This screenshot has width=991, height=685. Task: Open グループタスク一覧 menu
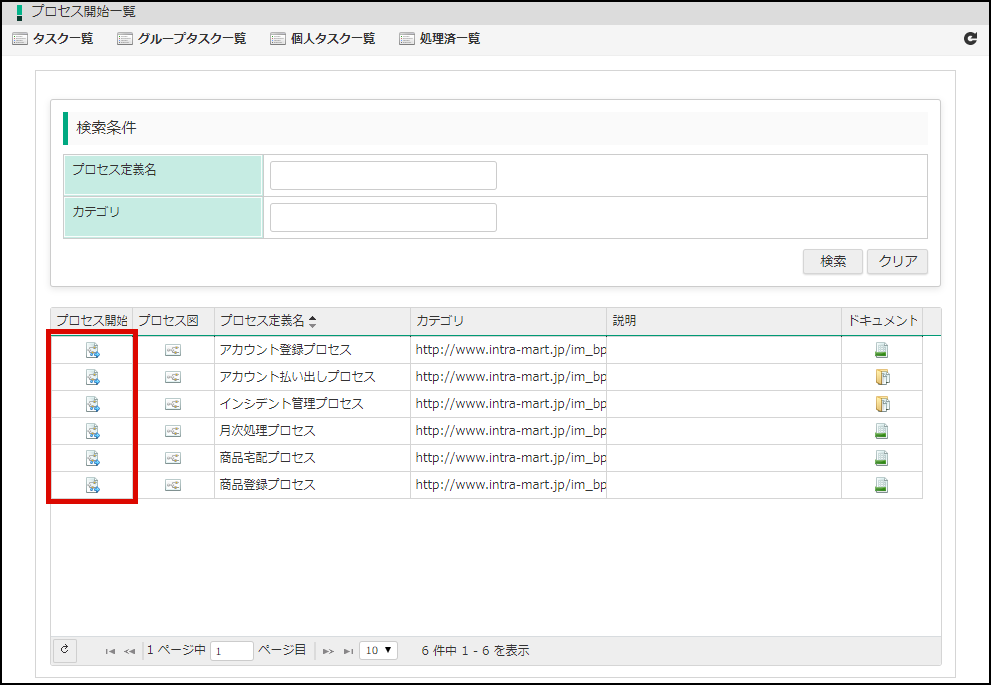182,39
